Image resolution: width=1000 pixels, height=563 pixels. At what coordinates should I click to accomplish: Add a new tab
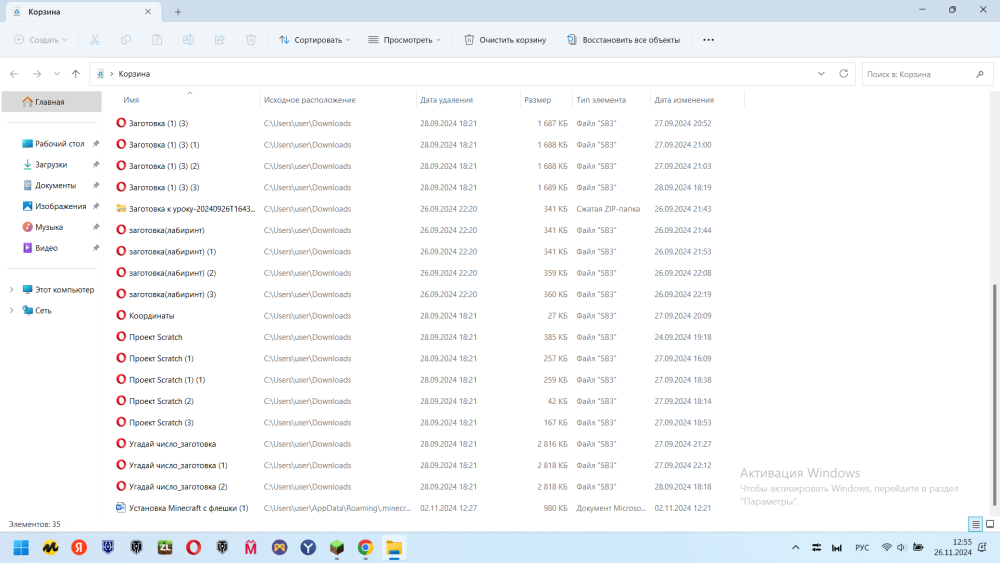[178, 11]
